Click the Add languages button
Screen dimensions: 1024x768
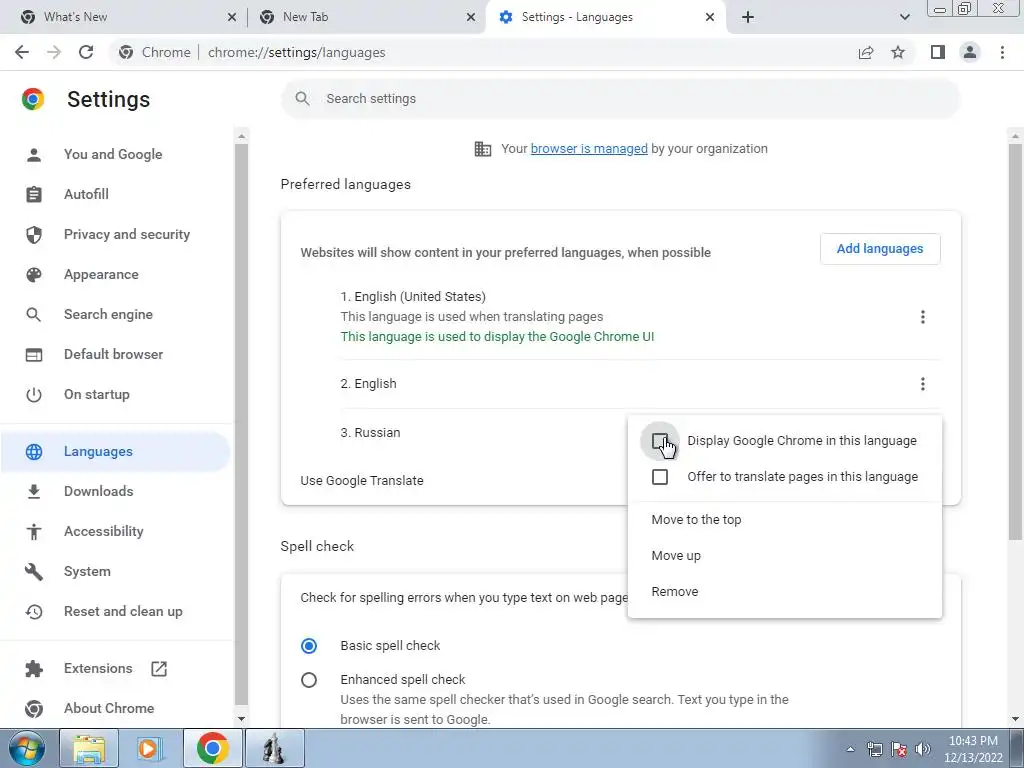(x=880, y=249)
